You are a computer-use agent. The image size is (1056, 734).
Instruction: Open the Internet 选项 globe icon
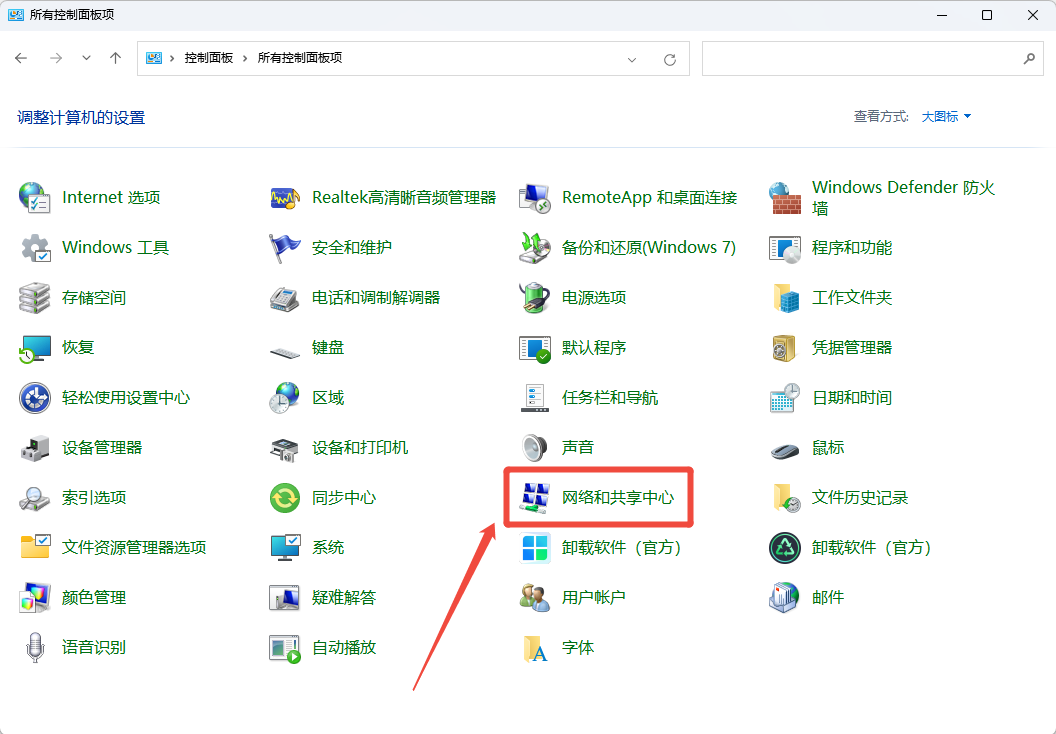coord(34,197)
